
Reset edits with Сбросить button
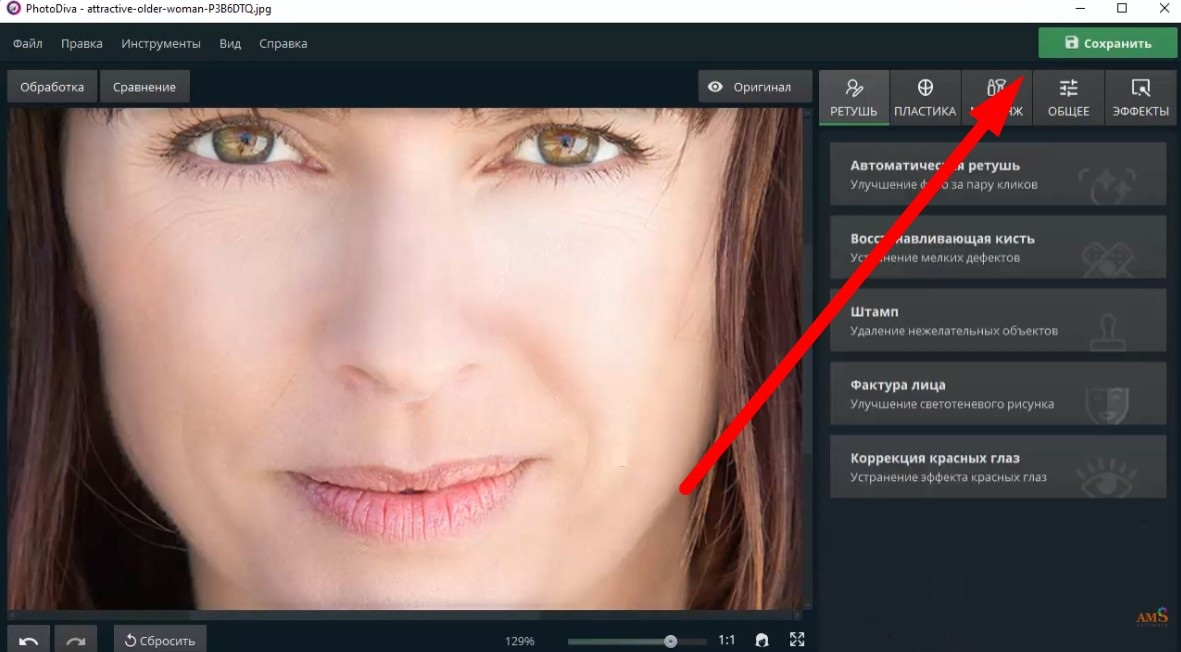click(x=160, y=641)
